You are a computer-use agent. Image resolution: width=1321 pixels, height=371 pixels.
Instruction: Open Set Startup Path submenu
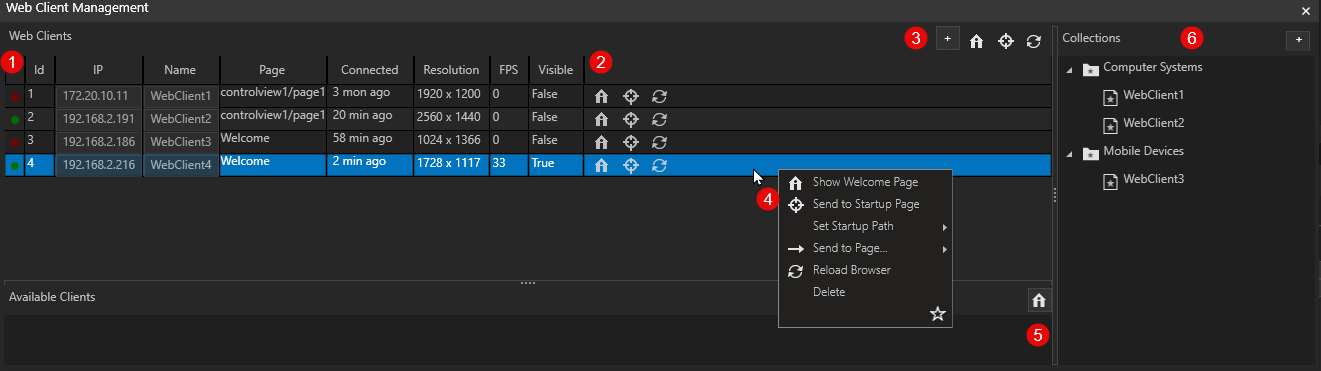865,226
